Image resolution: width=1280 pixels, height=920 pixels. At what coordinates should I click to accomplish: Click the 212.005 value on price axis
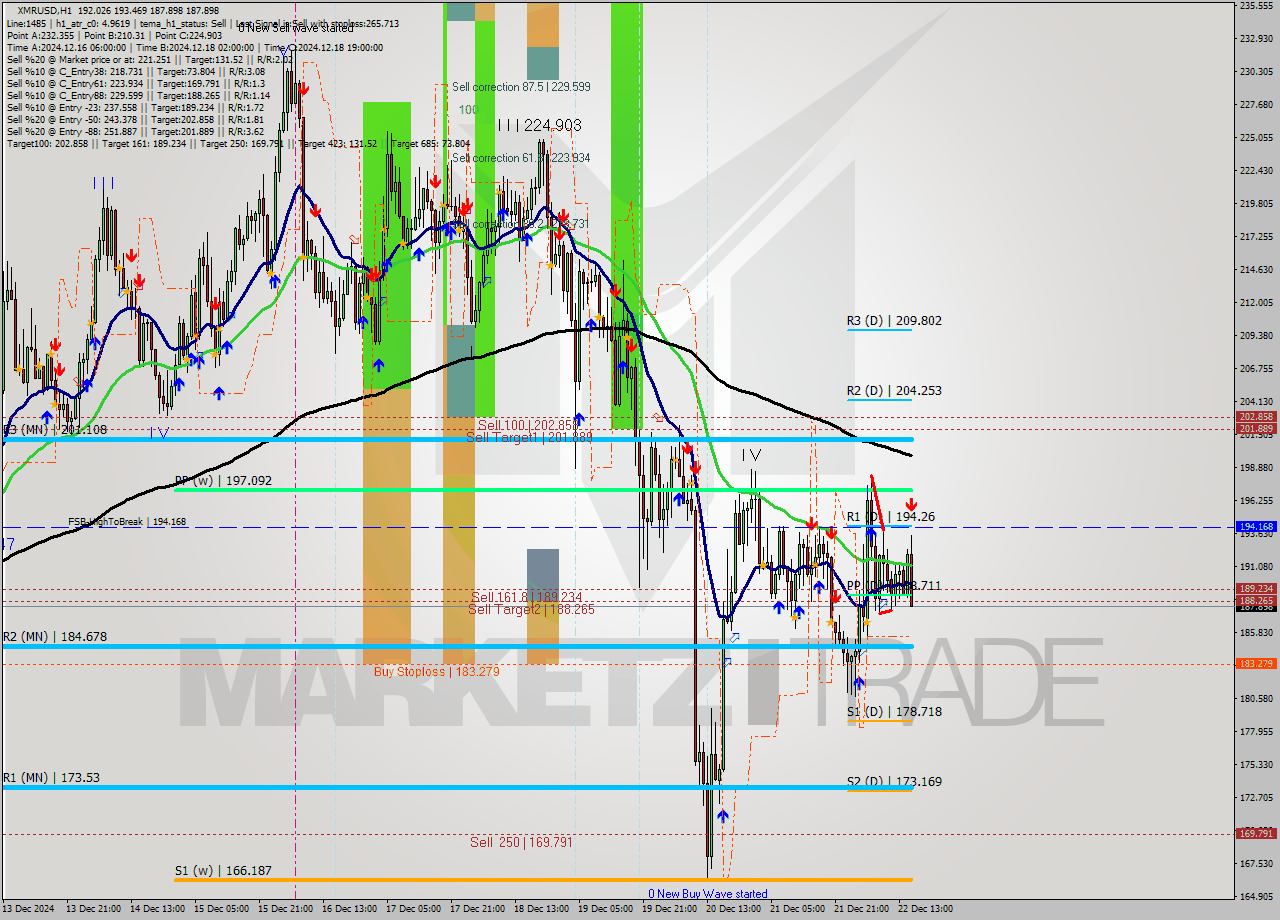click(x=1256, y=303)
